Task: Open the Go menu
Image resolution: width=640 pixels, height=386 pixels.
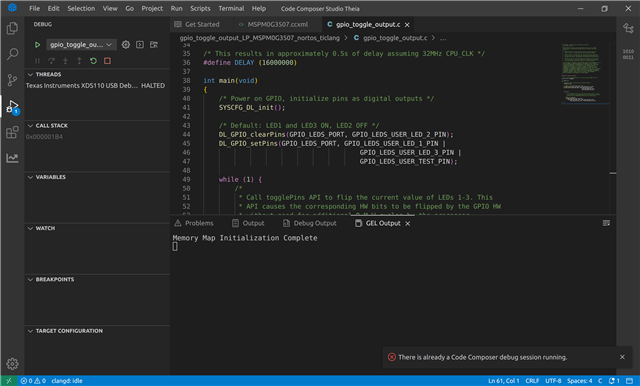Action: [x=129, y=9]
